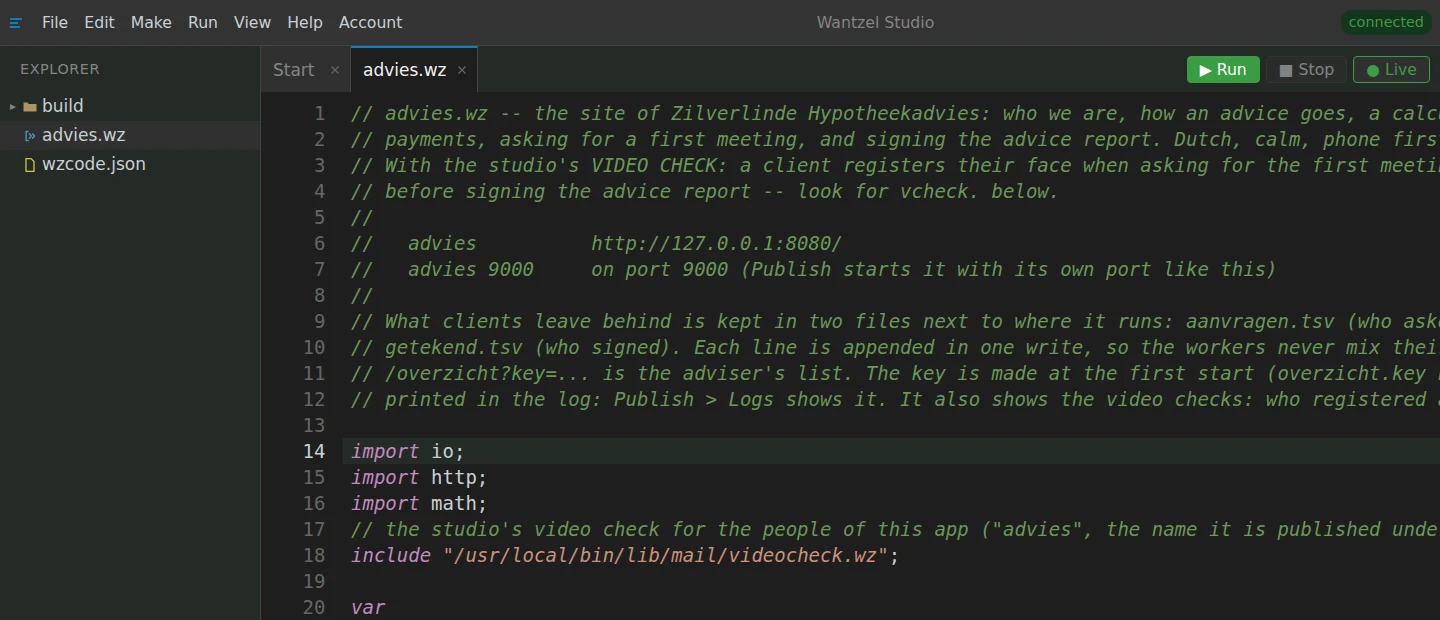Toggle the Live mode button
This screenshot has height=620, width=1440.
click(x=1391, y=70)
